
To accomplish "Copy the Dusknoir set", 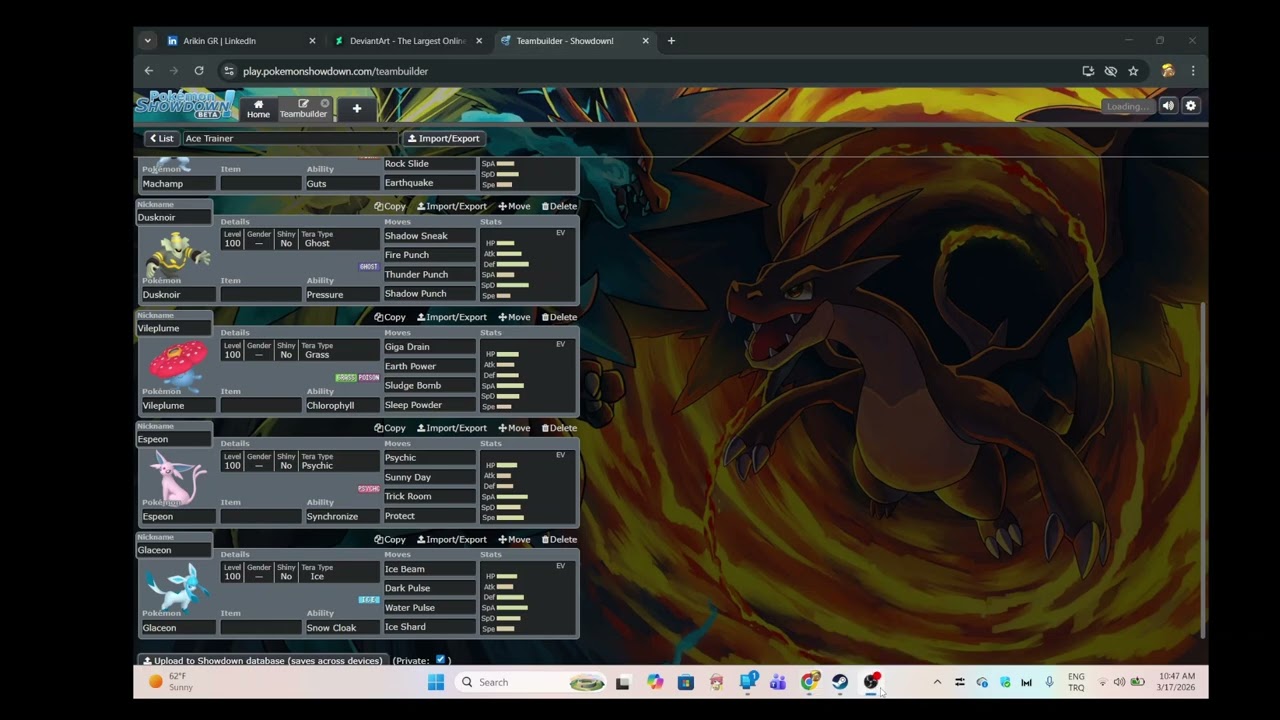I will point(390,206).
